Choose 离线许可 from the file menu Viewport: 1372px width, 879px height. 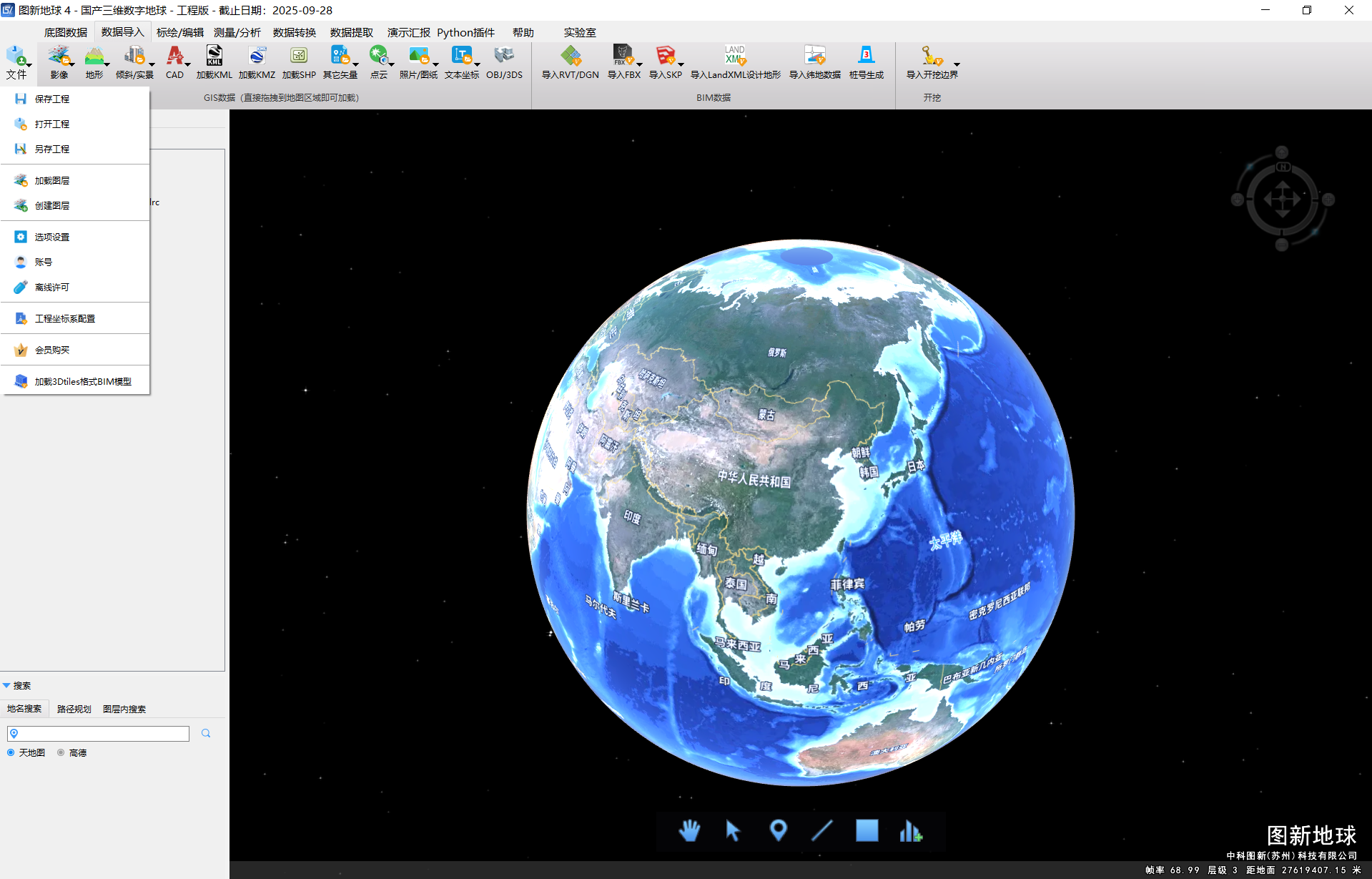click(75, 287)
